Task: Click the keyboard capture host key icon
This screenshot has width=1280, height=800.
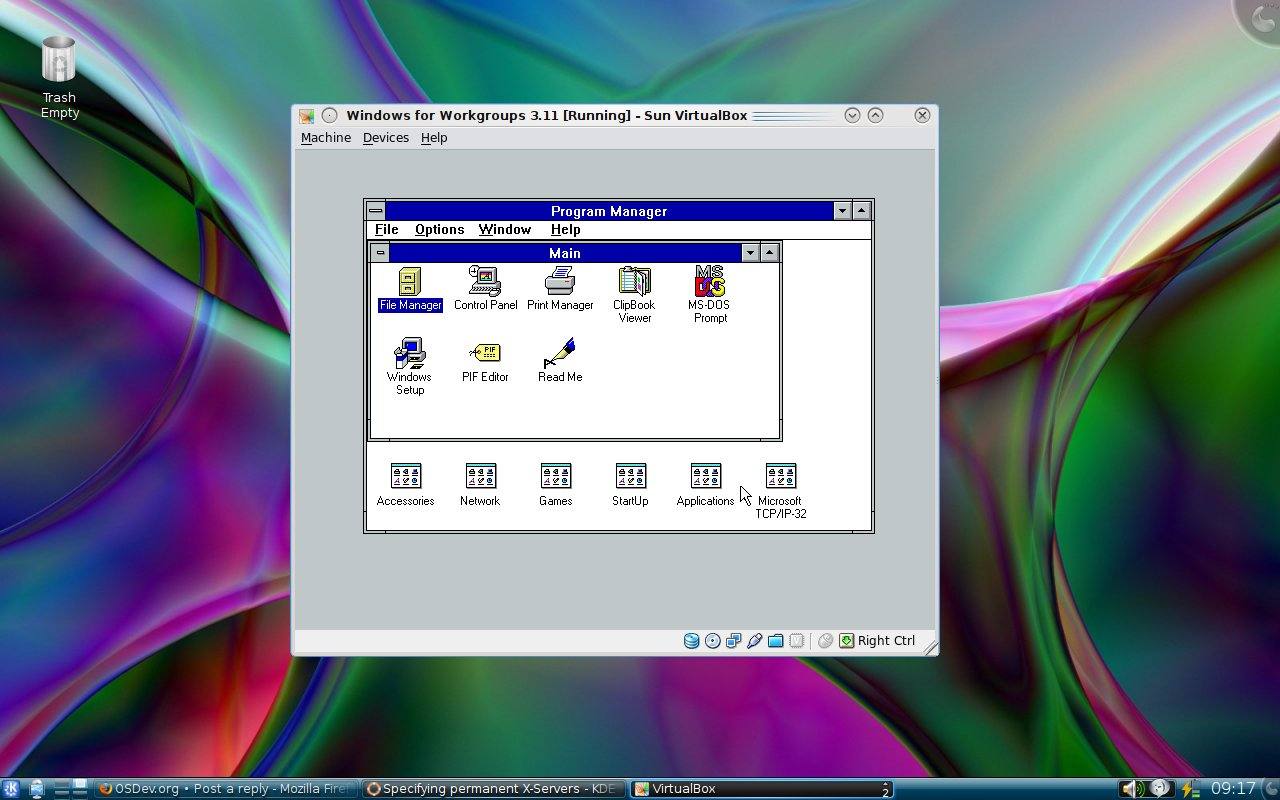Action: [x=846, y=641]
